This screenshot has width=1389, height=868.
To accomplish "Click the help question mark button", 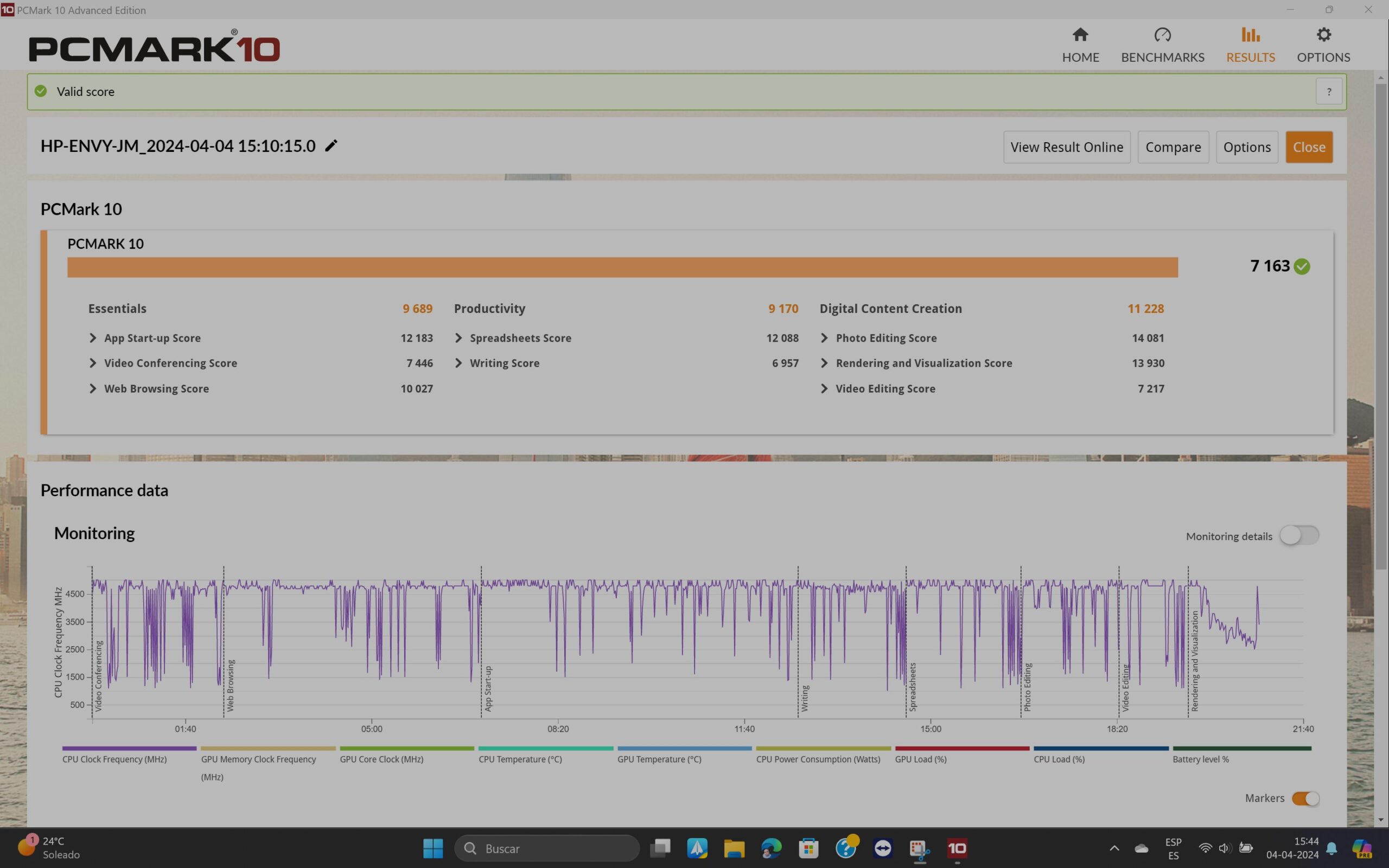I will tap(1328, 92).
